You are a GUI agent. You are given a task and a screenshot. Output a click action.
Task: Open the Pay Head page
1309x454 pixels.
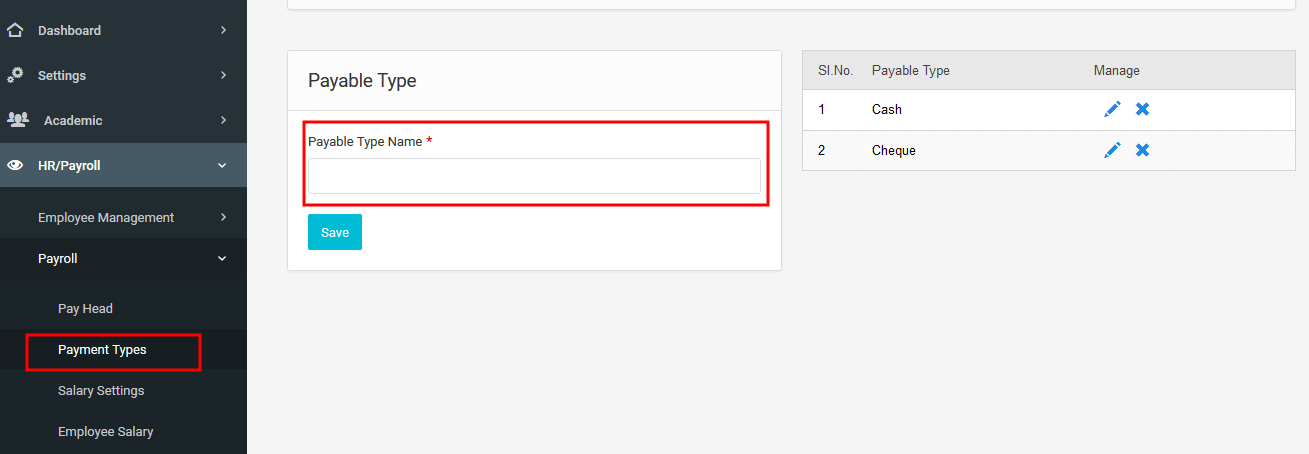[85, 309]
